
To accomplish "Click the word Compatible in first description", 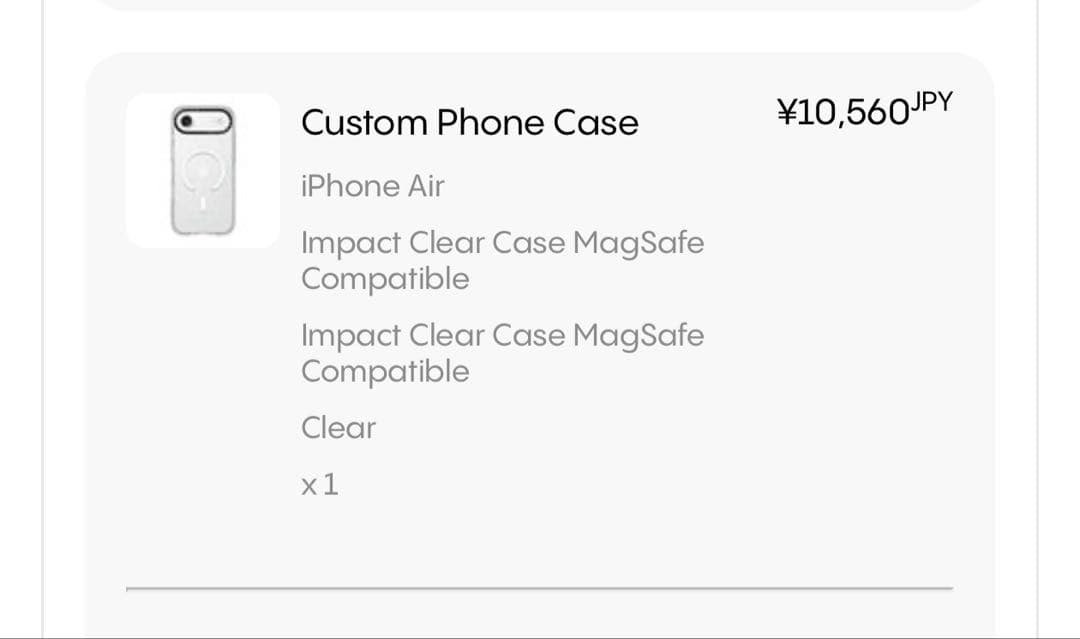I will click(x=385, y=280).
